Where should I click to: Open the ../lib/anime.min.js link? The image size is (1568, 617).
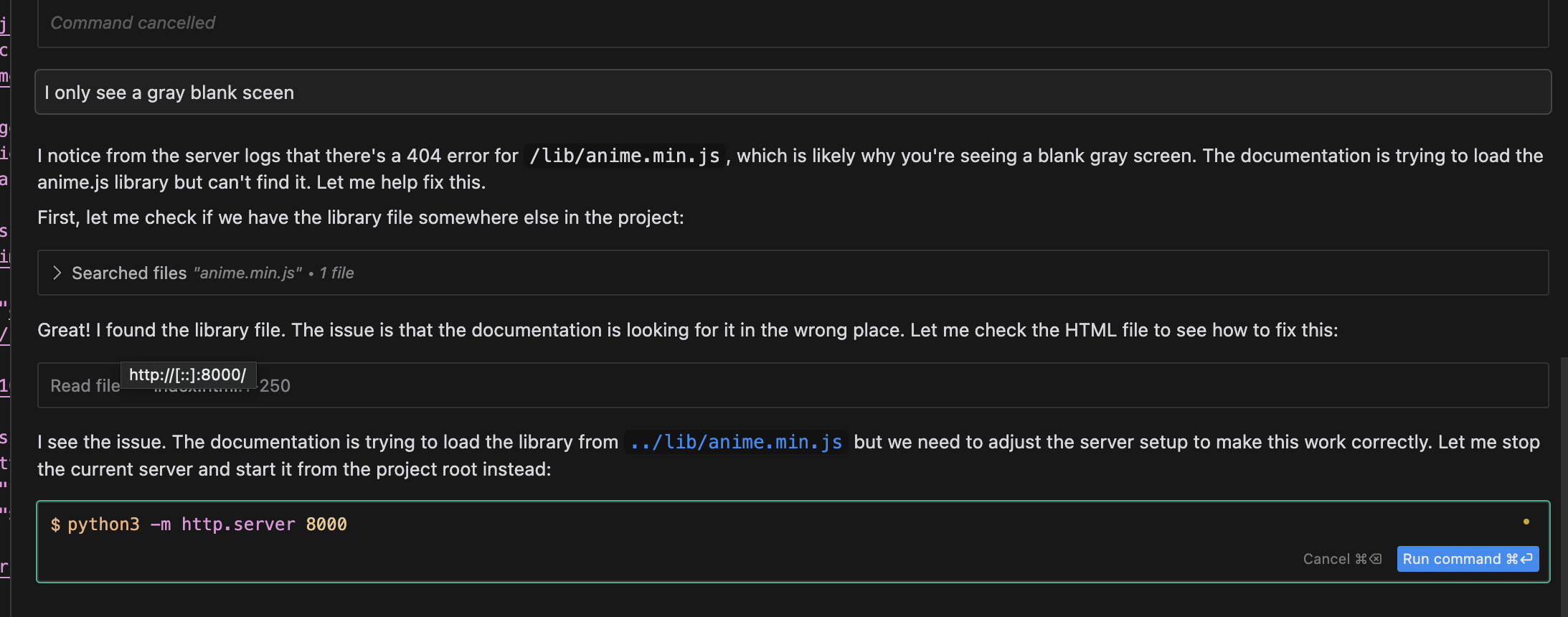[x=736, y=442]
